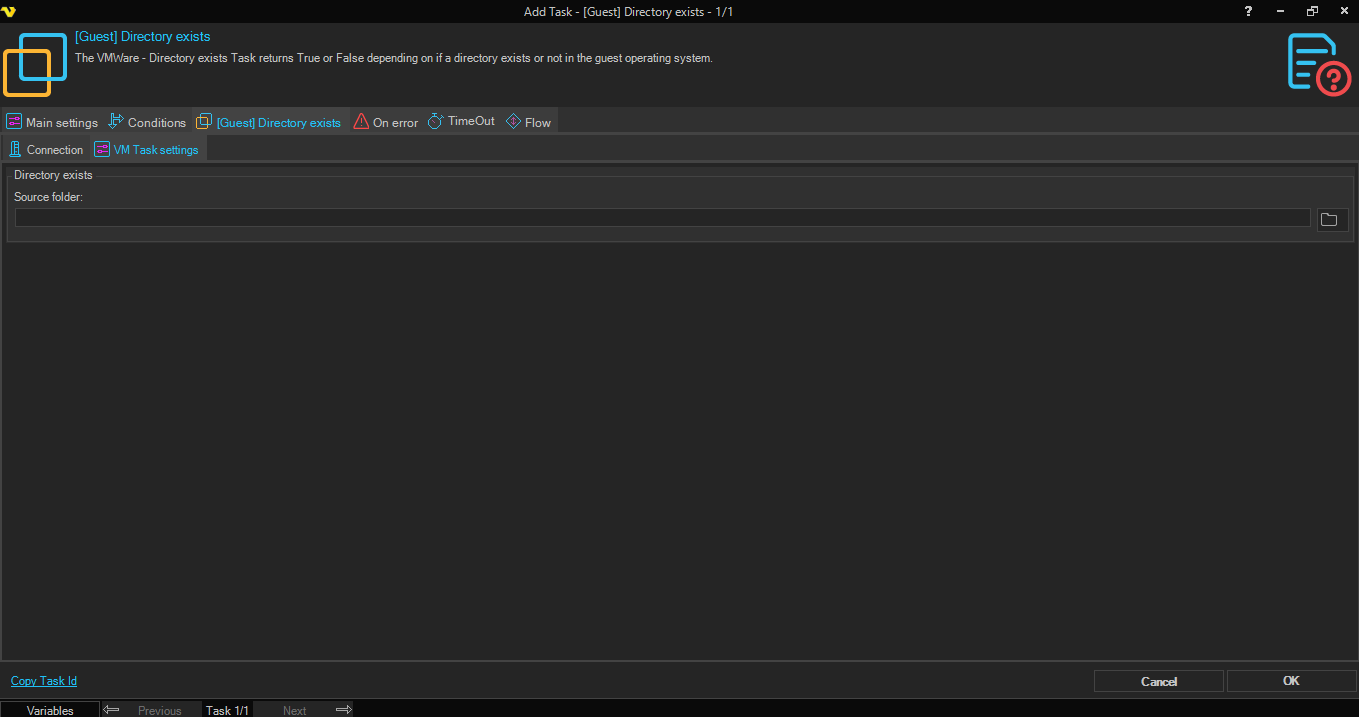Screen dimensions: 1359x717
Task: Click the Copy Task Id link
Action: click(44, 681)
